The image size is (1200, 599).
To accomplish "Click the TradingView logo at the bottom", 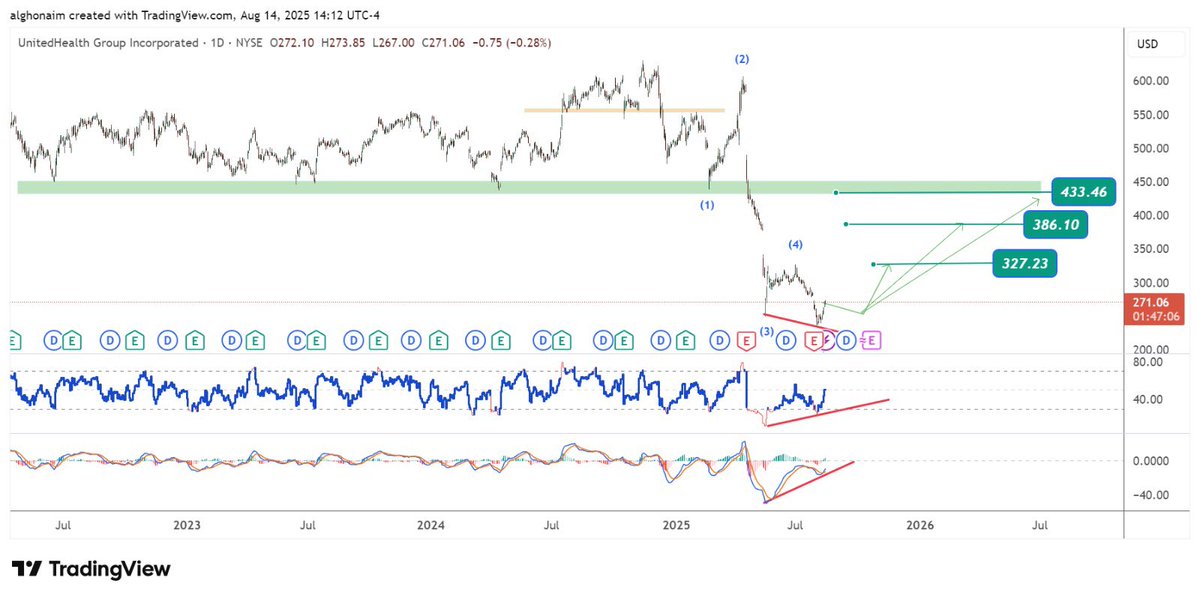I will click(91, 568).
